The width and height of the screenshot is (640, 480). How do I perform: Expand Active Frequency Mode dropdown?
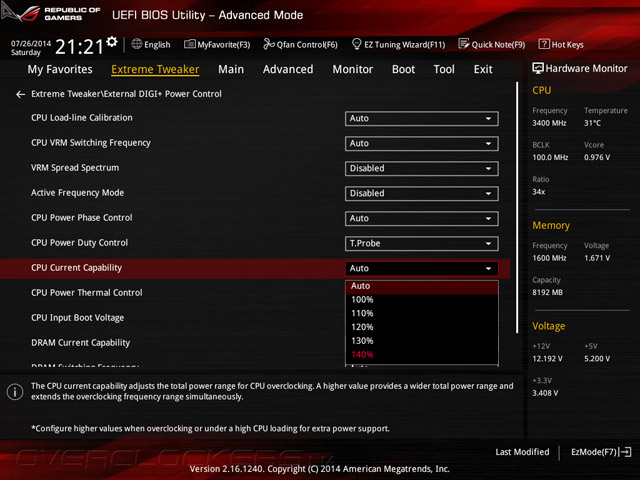click(421, 193)
